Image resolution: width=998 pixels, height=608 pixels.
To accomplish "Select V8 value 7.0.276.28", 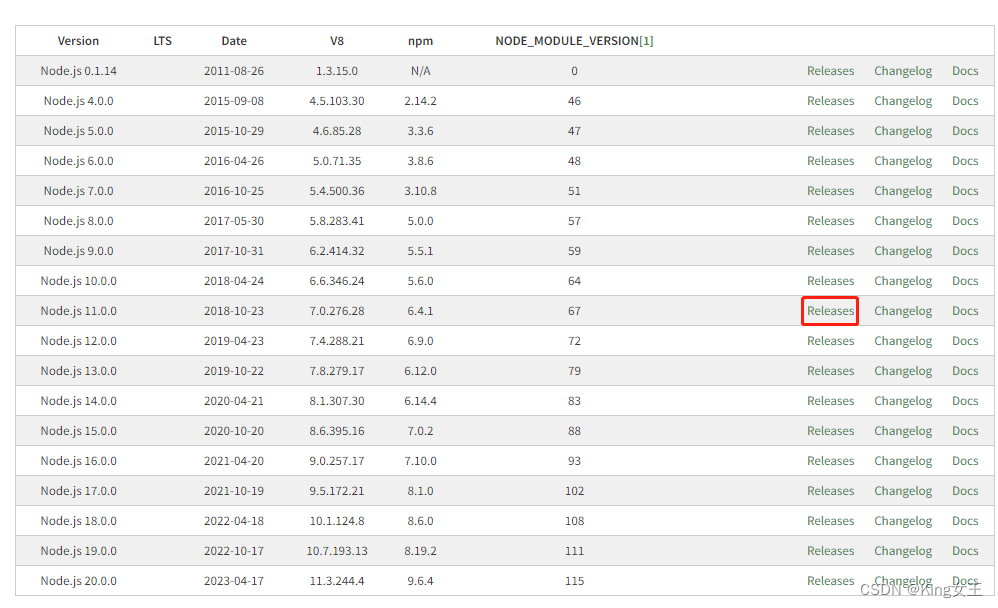I will click(337, 311).
